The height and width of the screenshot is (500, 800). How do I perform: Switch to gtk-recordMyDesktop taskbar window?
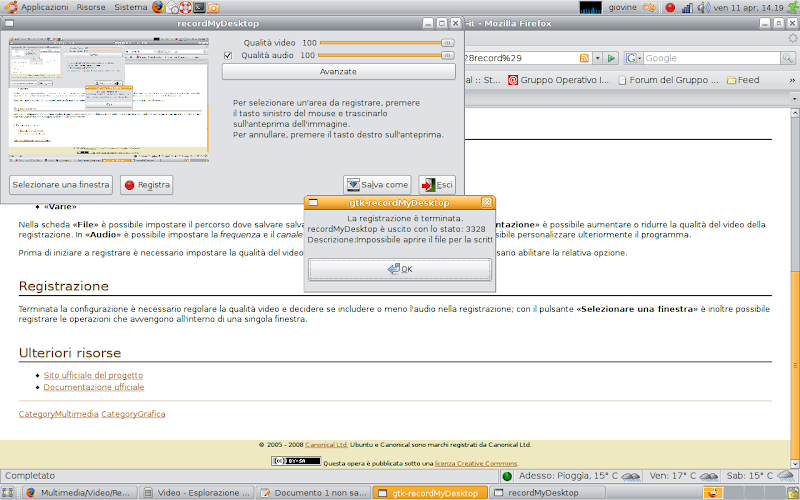(430, 493)
